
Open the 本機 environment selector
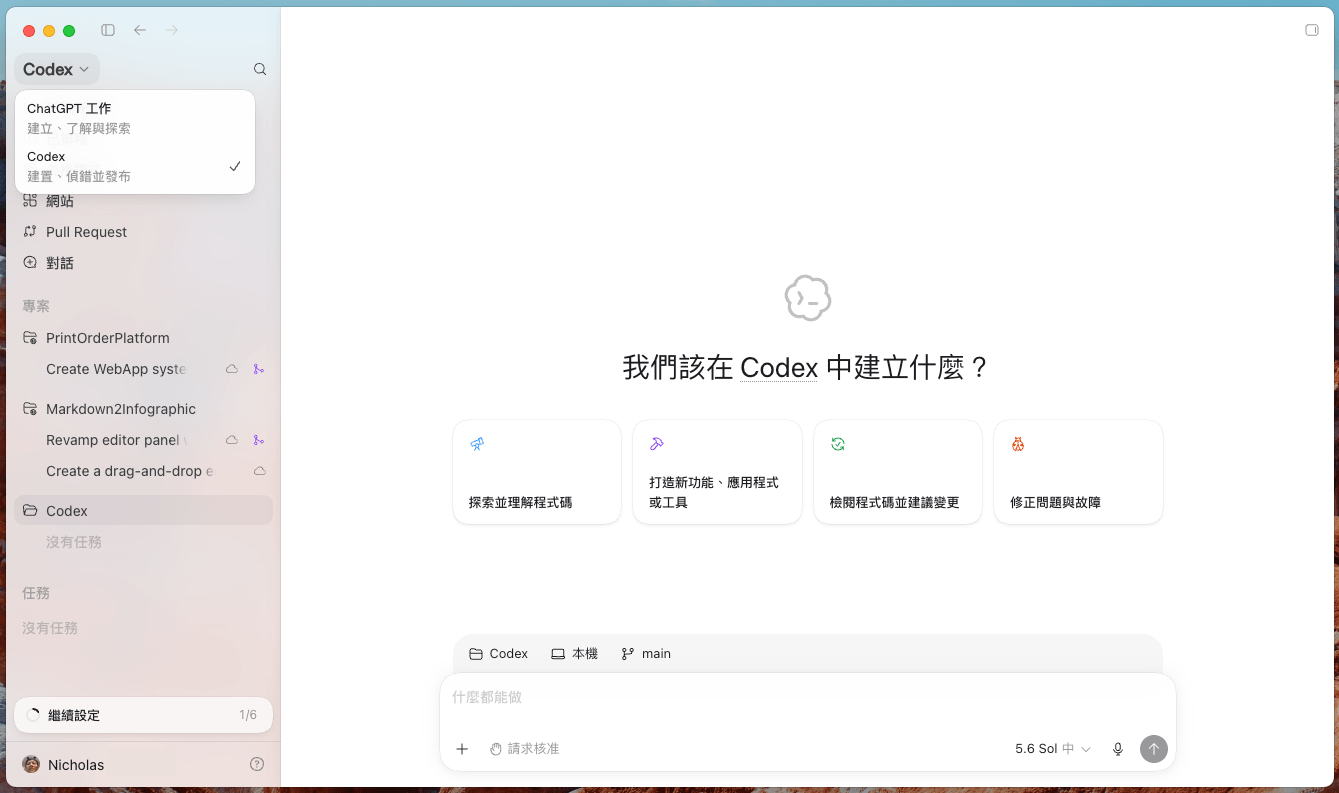point(574,654)
